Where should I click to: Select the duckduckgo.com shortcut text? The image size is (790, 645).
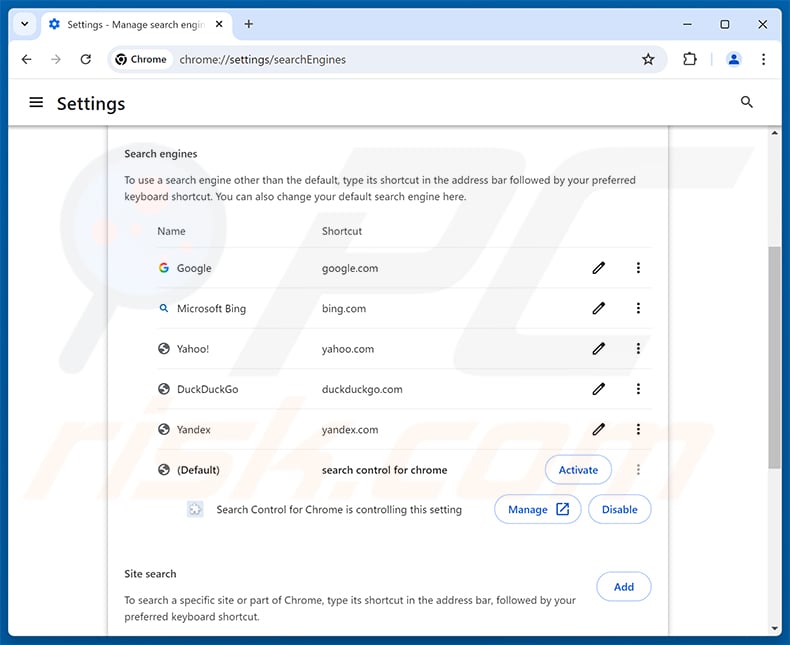click(362, 390)
